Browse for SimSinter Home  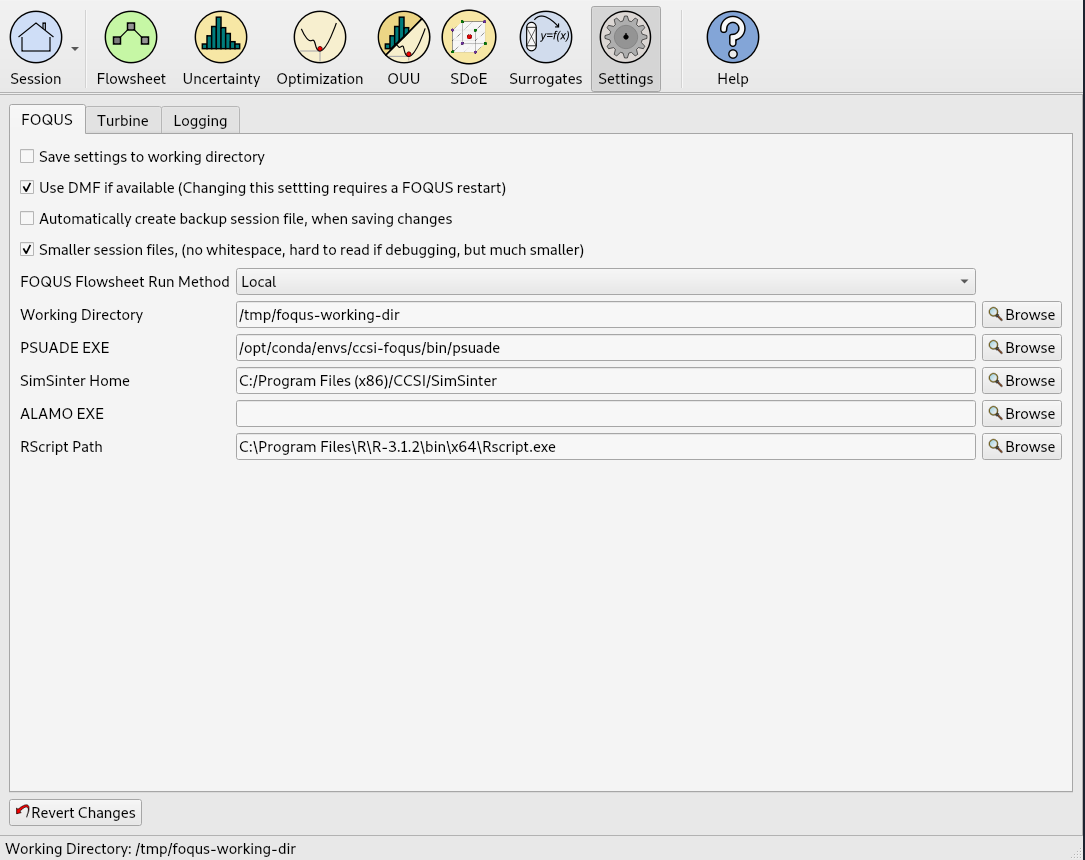click(1021, 381)
